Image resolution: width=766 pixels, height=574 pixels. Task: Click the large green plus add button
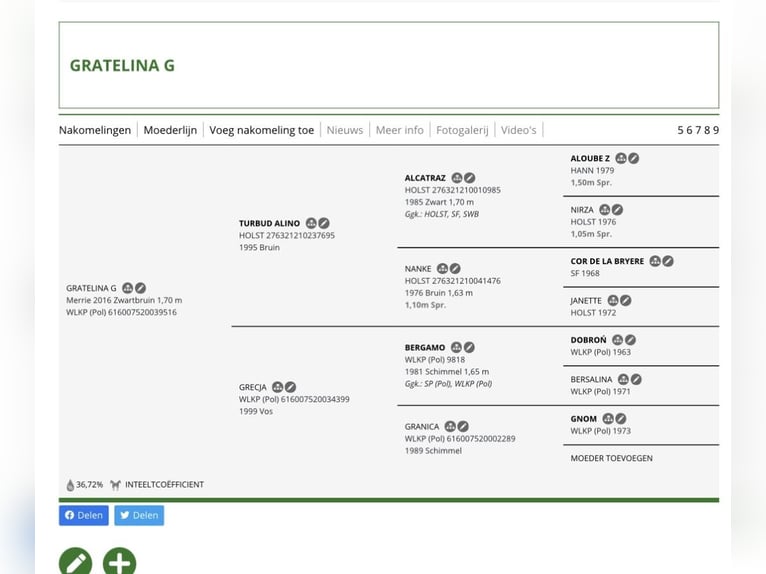119,562
